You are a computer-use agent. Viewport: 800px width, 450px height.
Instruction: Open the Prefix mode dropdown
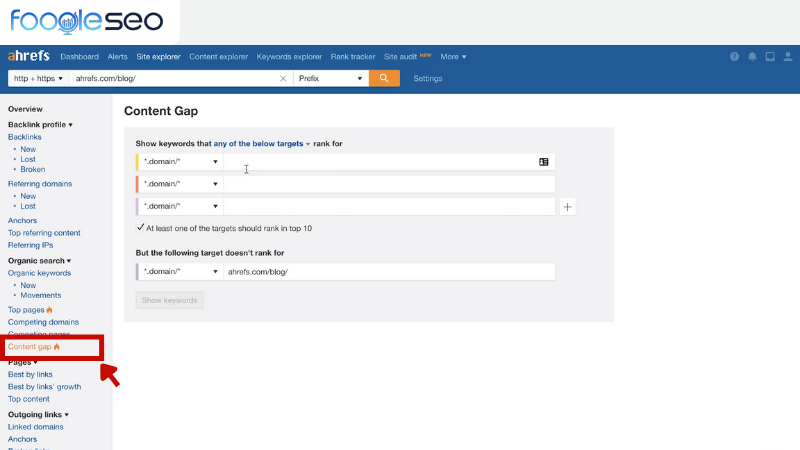tap(330, 78)
